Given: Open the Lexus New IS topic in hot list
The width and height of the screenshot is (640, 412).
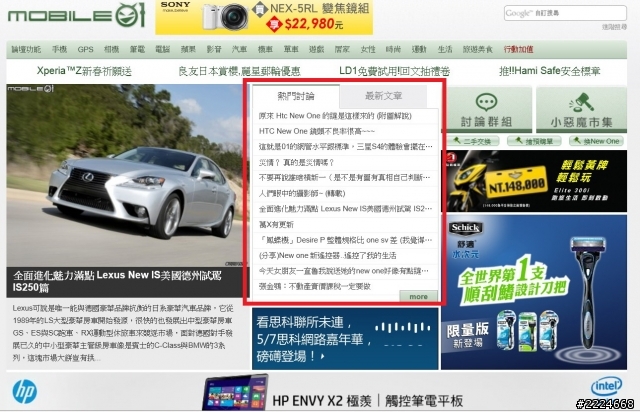Looking at the screenshot, I should (x=345, y=209).
